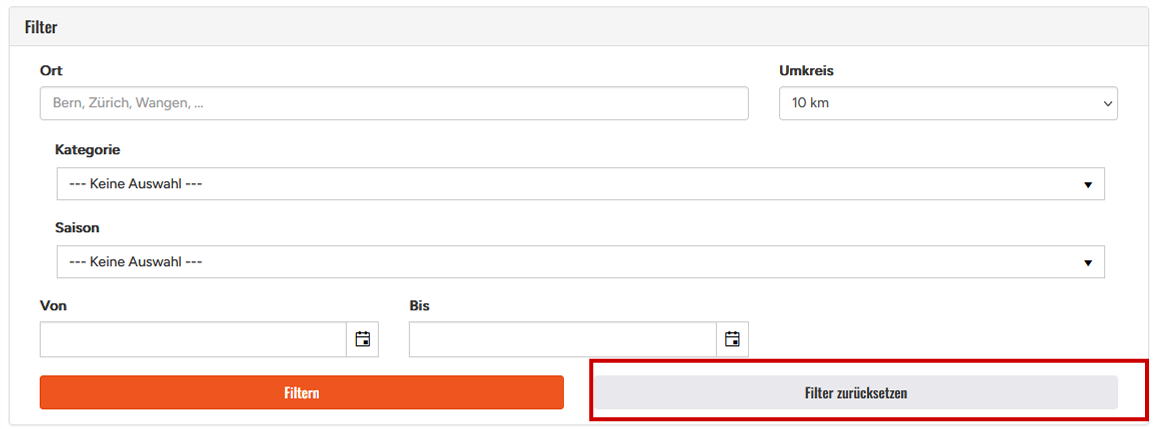Focus the Ort location input field

tap(394, 103)
